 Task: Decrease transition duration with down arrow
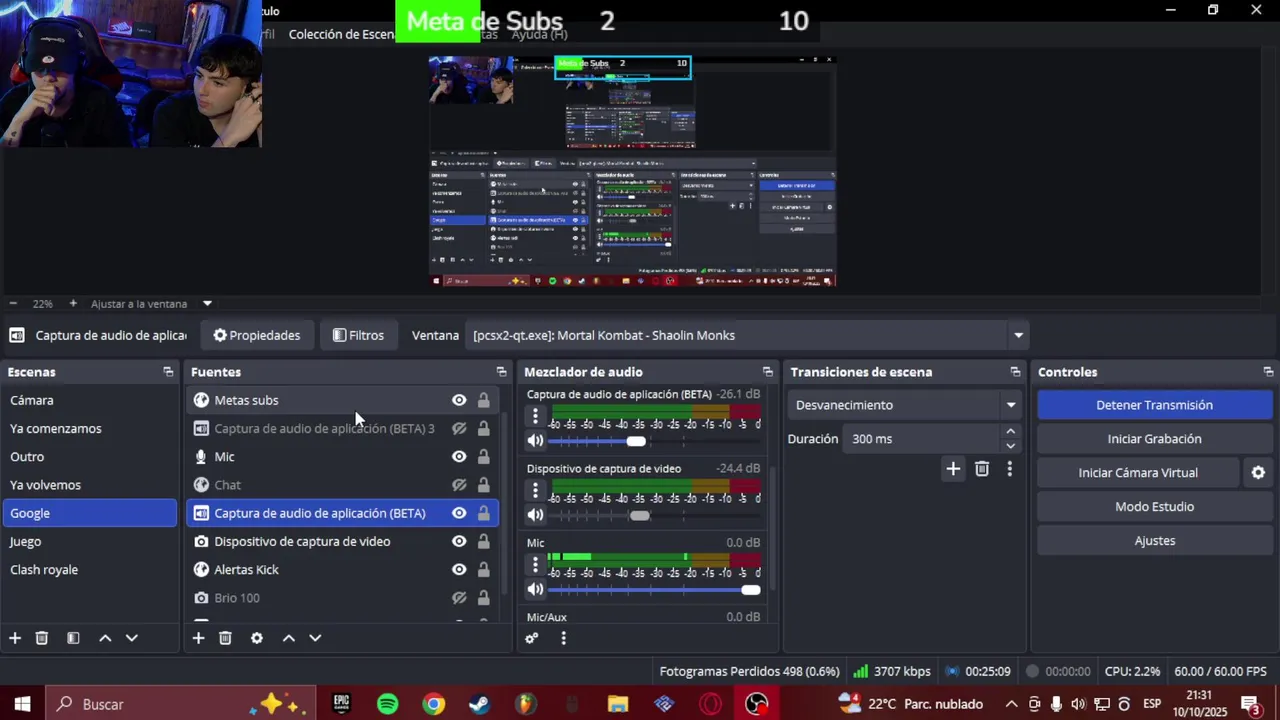pyautogui.click(x=1010, y=446)
